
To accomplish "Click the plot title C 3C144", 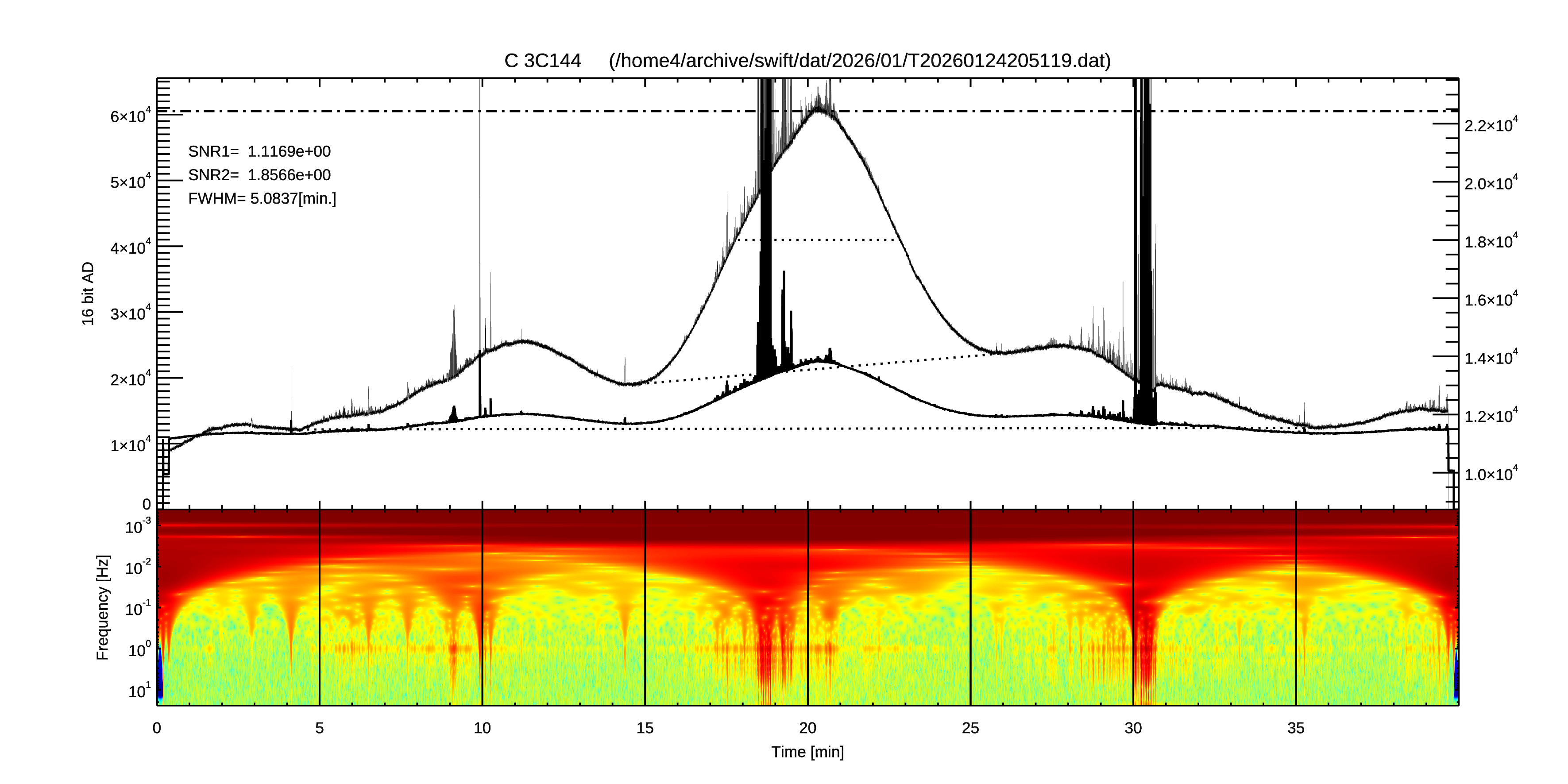I will [x=542, y=61].
